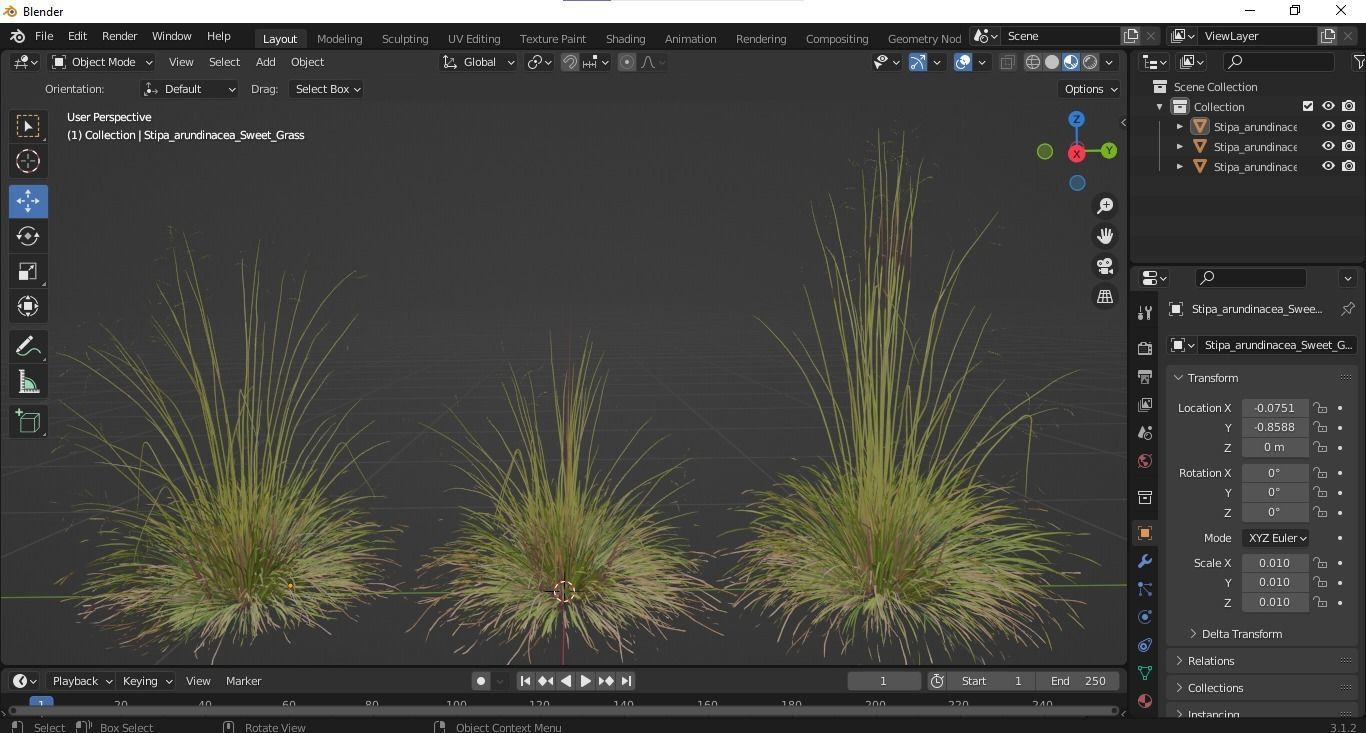The height and width of the screenshot is (733, 1366).
Task: Select the Scale tool
Action: [28, 271]
